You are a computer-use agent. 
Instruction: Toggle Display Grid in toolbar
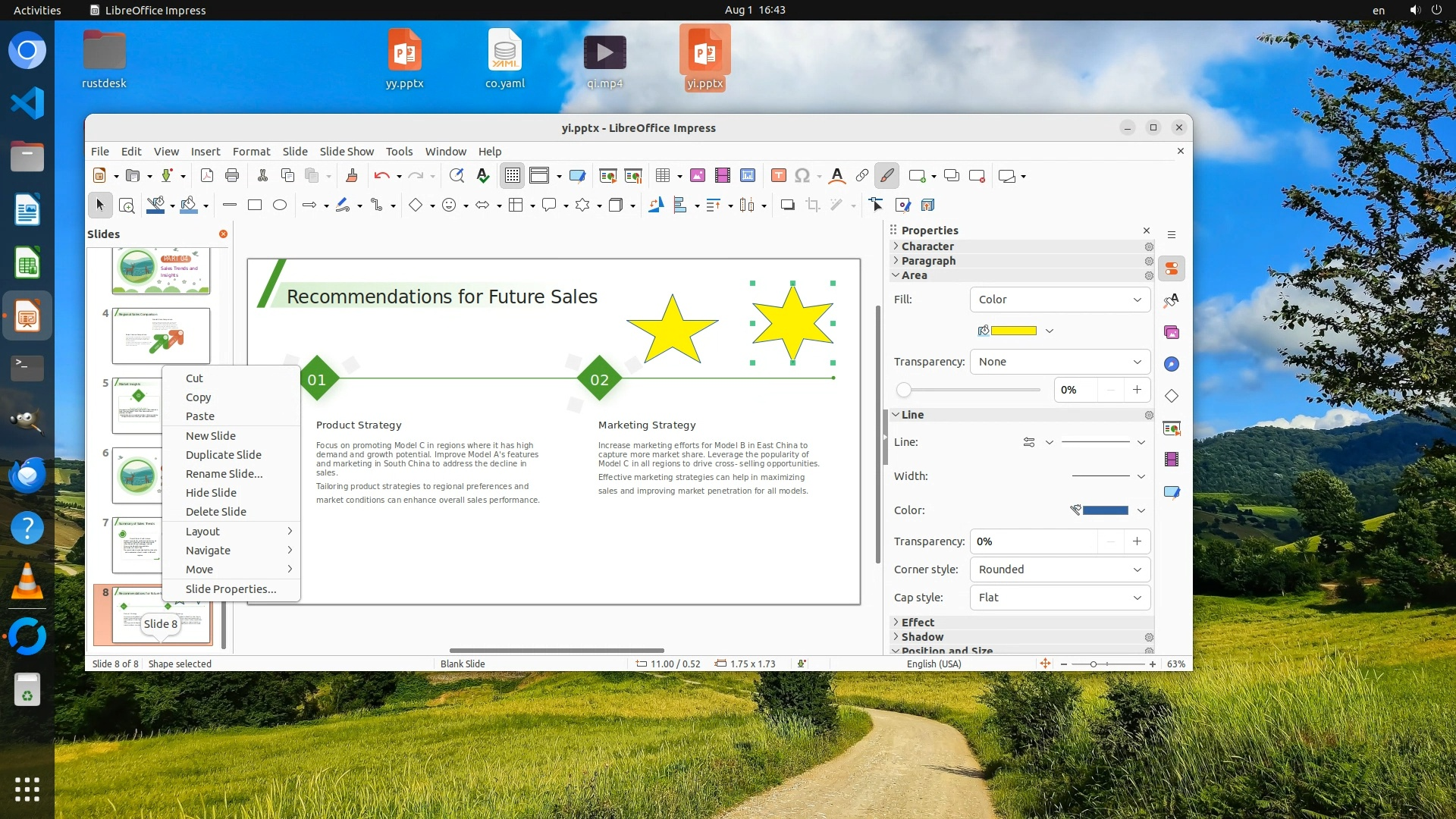(x=512, y=176)
